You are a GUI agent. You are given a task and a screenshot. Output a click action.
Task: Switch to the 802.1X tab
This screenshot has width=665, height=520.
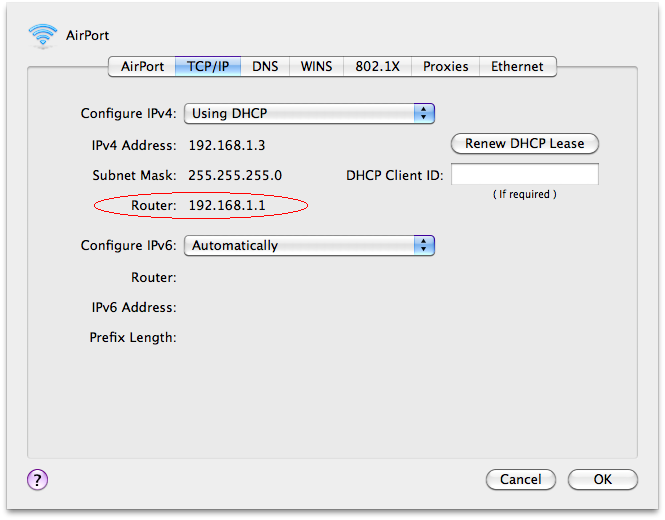[377, 67]
